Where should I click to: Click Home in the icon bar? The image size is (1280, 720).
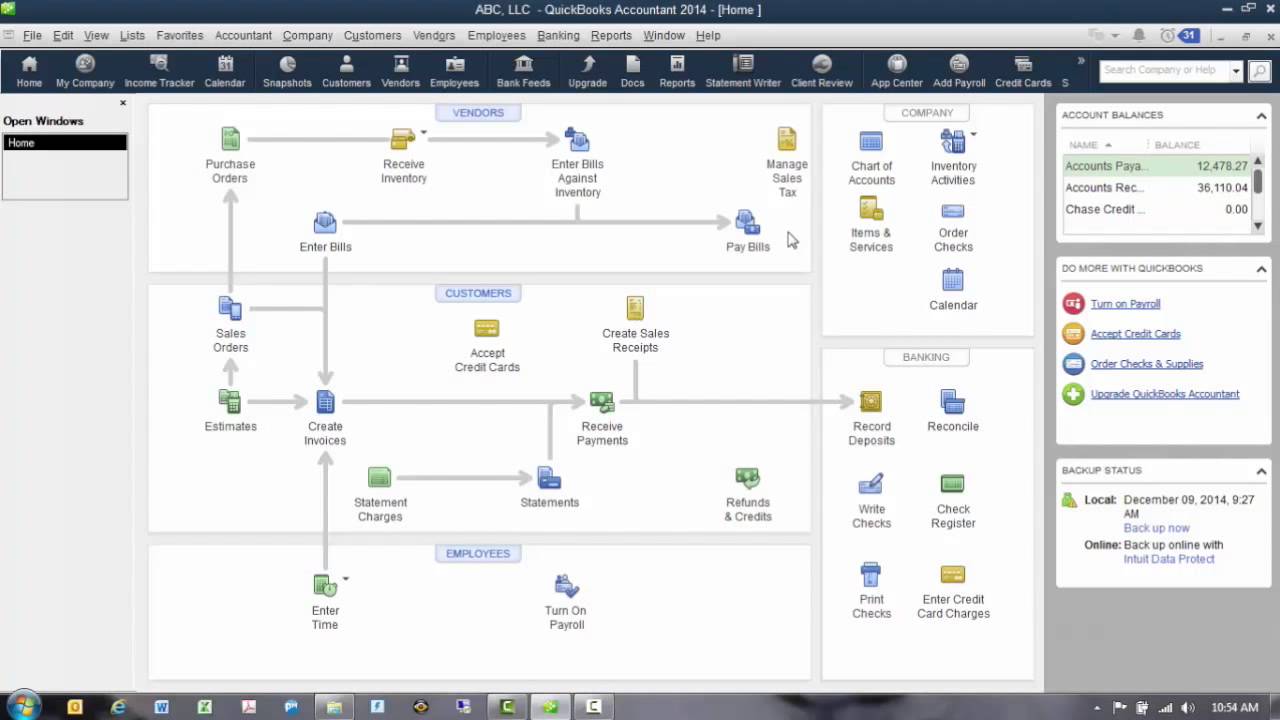pos(29,72)
